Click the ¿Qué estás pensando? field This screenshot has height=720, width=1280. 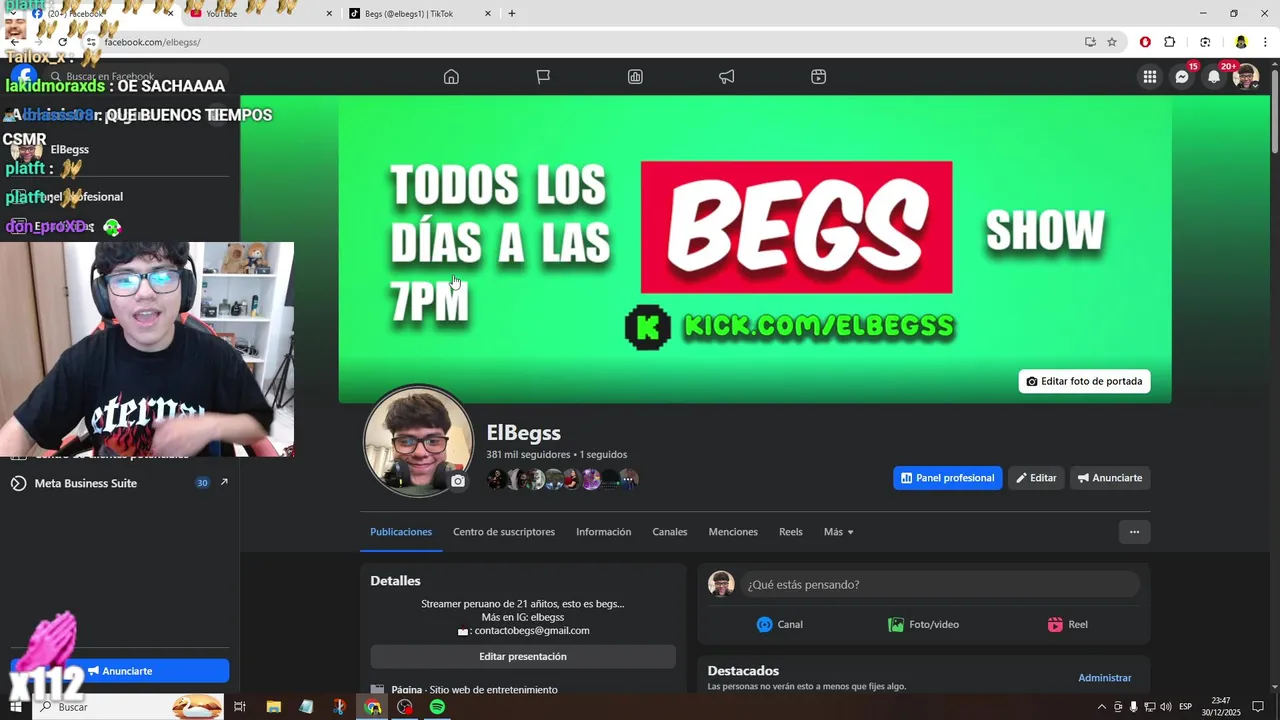point(939,584)
